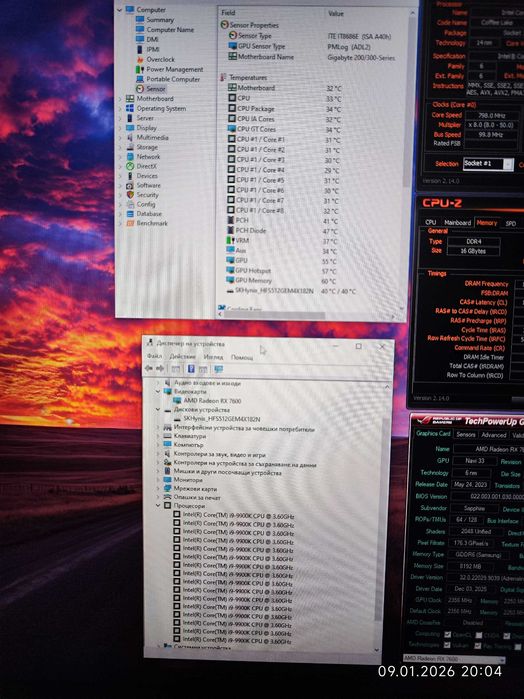
Task: Click the GPU Memory monitor icon
Action: point(230,280)
